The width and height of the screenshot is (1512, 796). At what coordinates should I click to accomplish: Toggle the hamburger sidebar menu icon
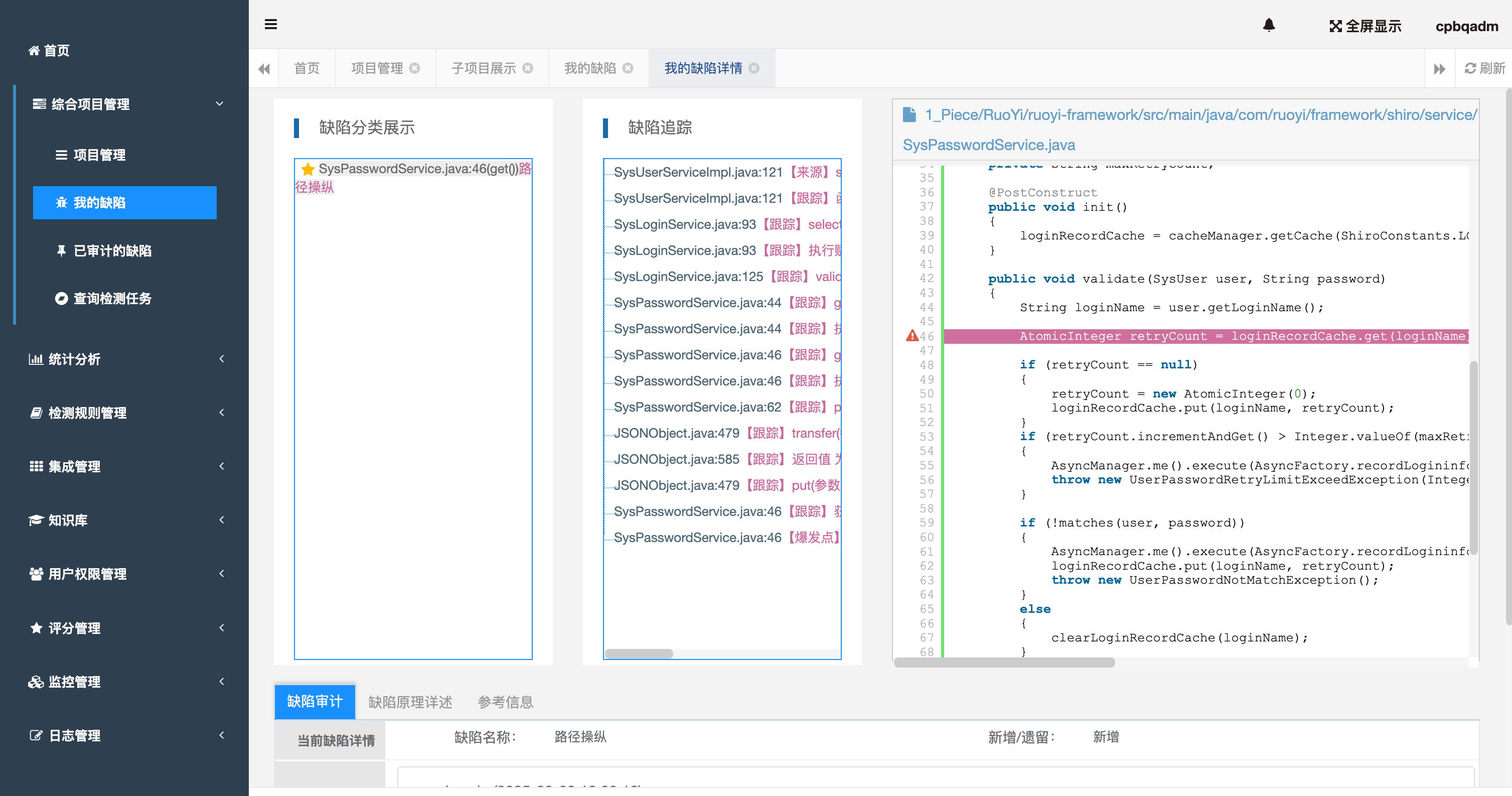[270, 24]
